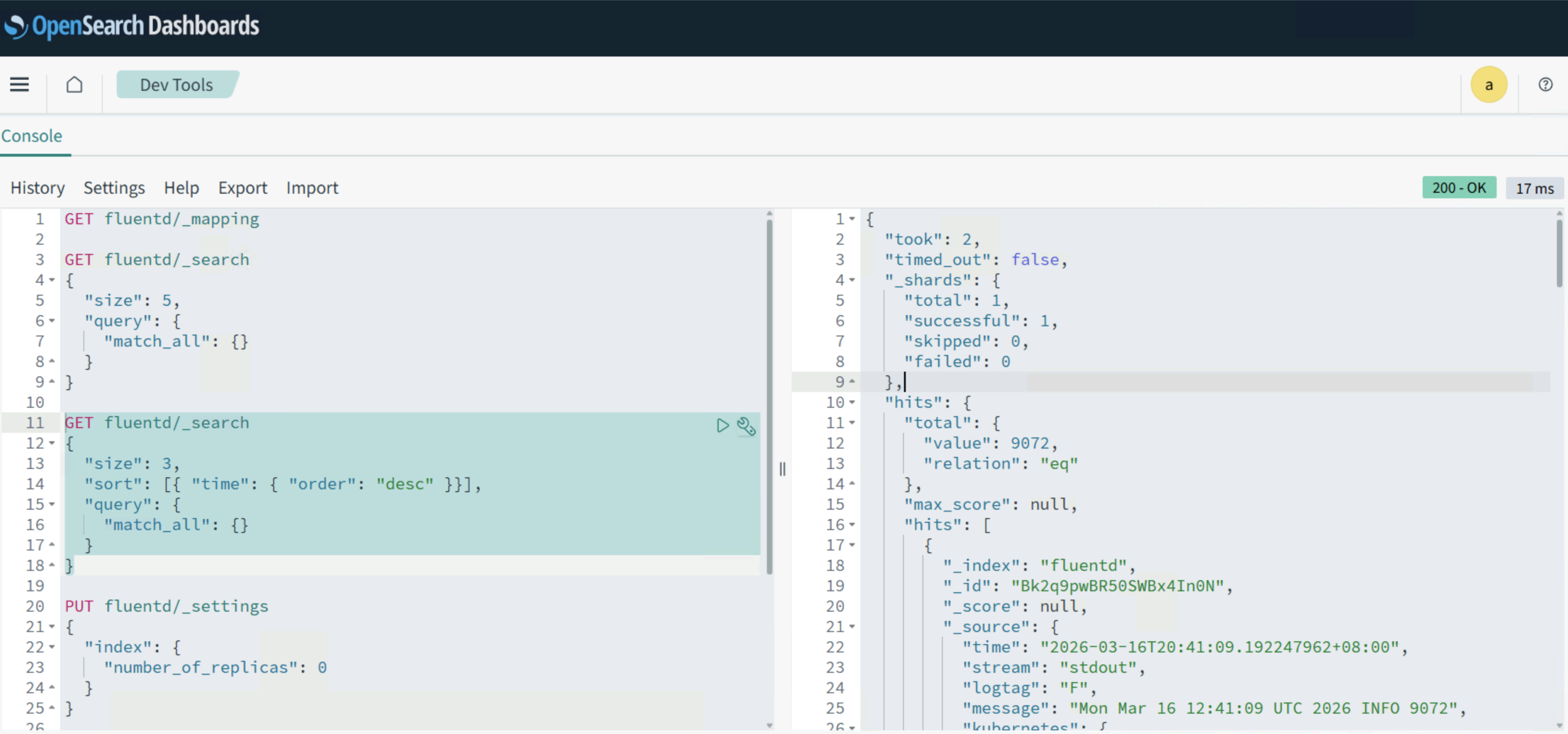The height and width of the screenshot is (734, 1568).
Task: Click the '"took": 2' response line
Action: pyautogui.click(x=932, y=240)
